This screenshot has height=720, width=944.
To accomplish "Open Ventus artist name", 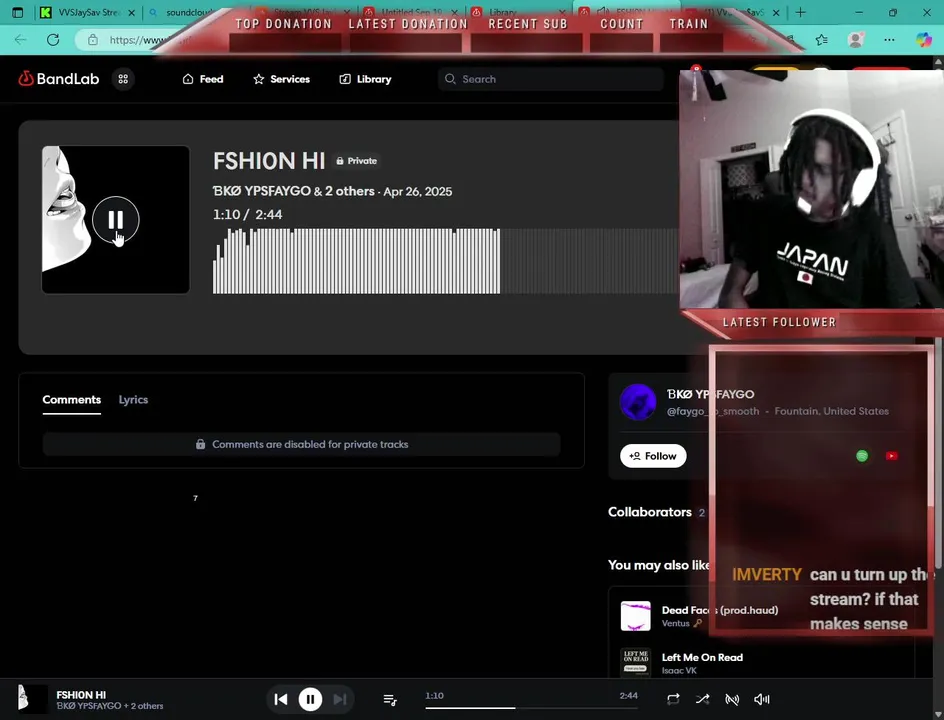I will coord(675,623).
